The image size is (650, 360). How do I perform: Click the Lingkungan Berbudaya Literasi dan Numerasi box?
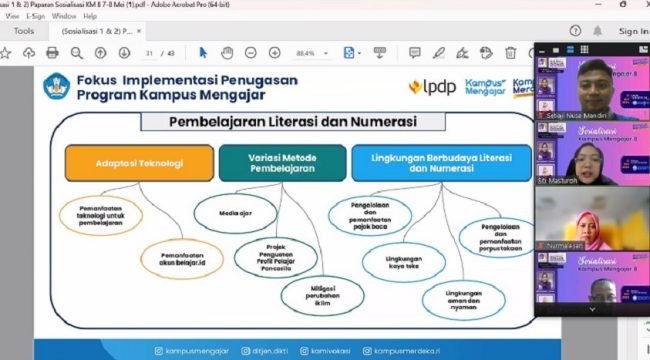coord(441,163)
